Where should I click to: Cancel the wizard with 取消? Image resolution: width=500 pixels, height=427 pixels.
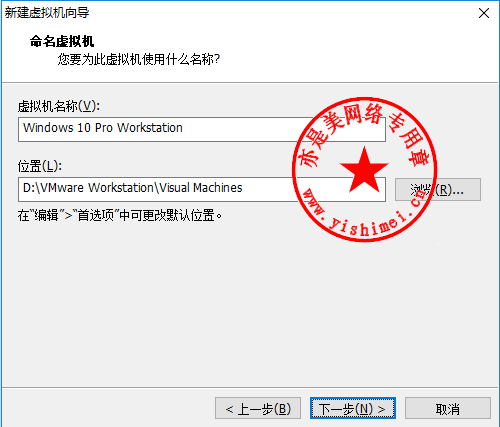448,408
